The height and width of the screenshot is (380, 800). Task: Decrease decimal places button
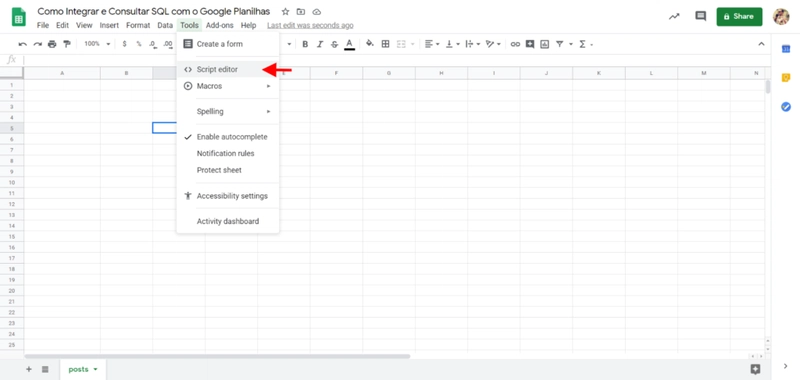click(153, 44)
